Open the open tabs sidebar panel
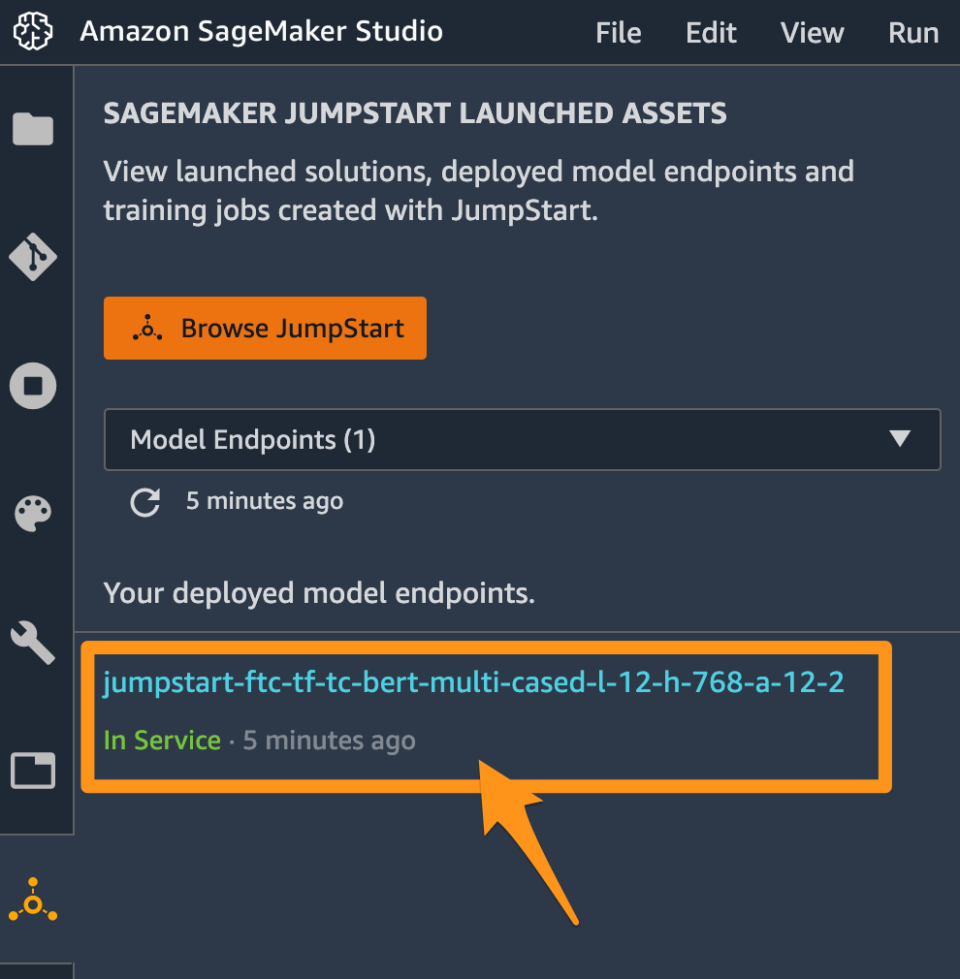 (33, 770)
